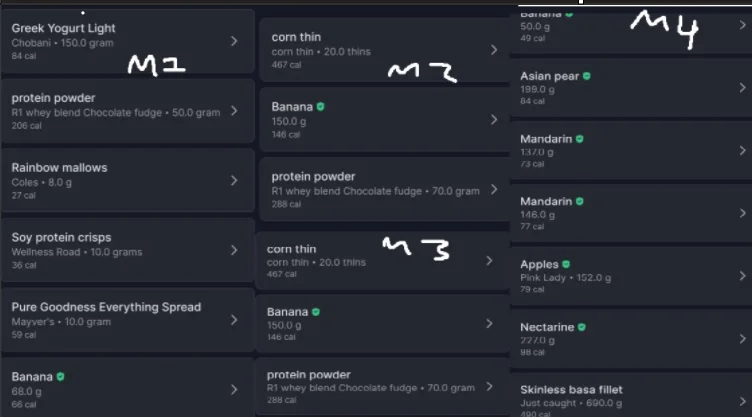Image resolution: width=752 pixels, height=417 pixels.
Task: Open the chevron arrow on Greek Yogurt Light
Action: 234,41
